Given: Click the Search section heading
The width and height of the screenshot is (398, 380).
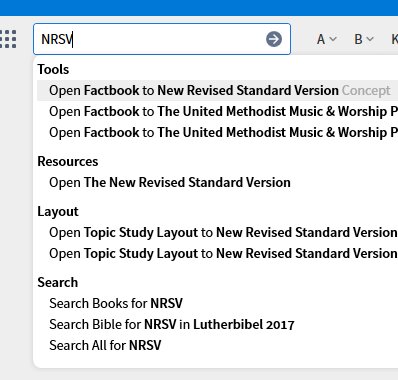Looking at the screenshot, I should [58, 282].
